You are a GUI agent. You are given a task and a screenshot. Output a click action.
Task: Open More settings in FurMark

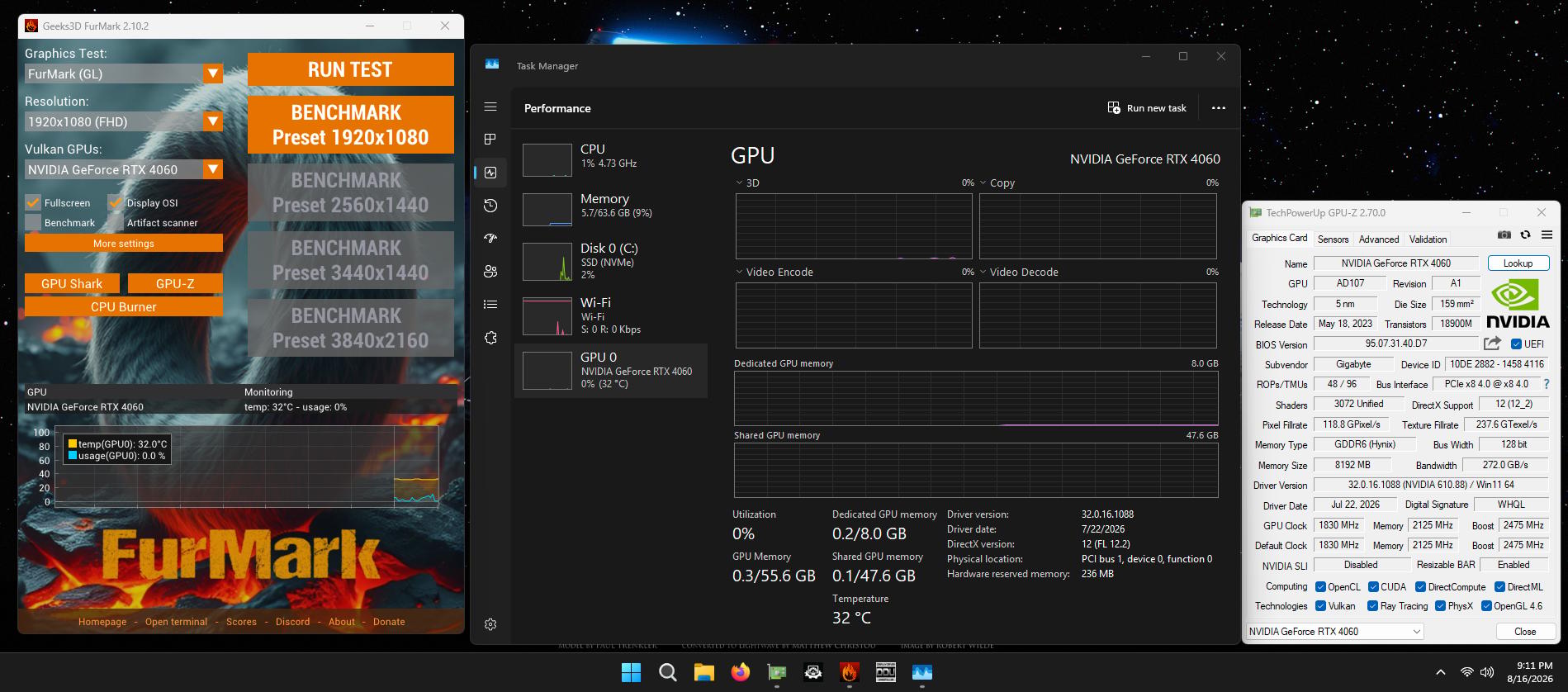pos(124,243)
